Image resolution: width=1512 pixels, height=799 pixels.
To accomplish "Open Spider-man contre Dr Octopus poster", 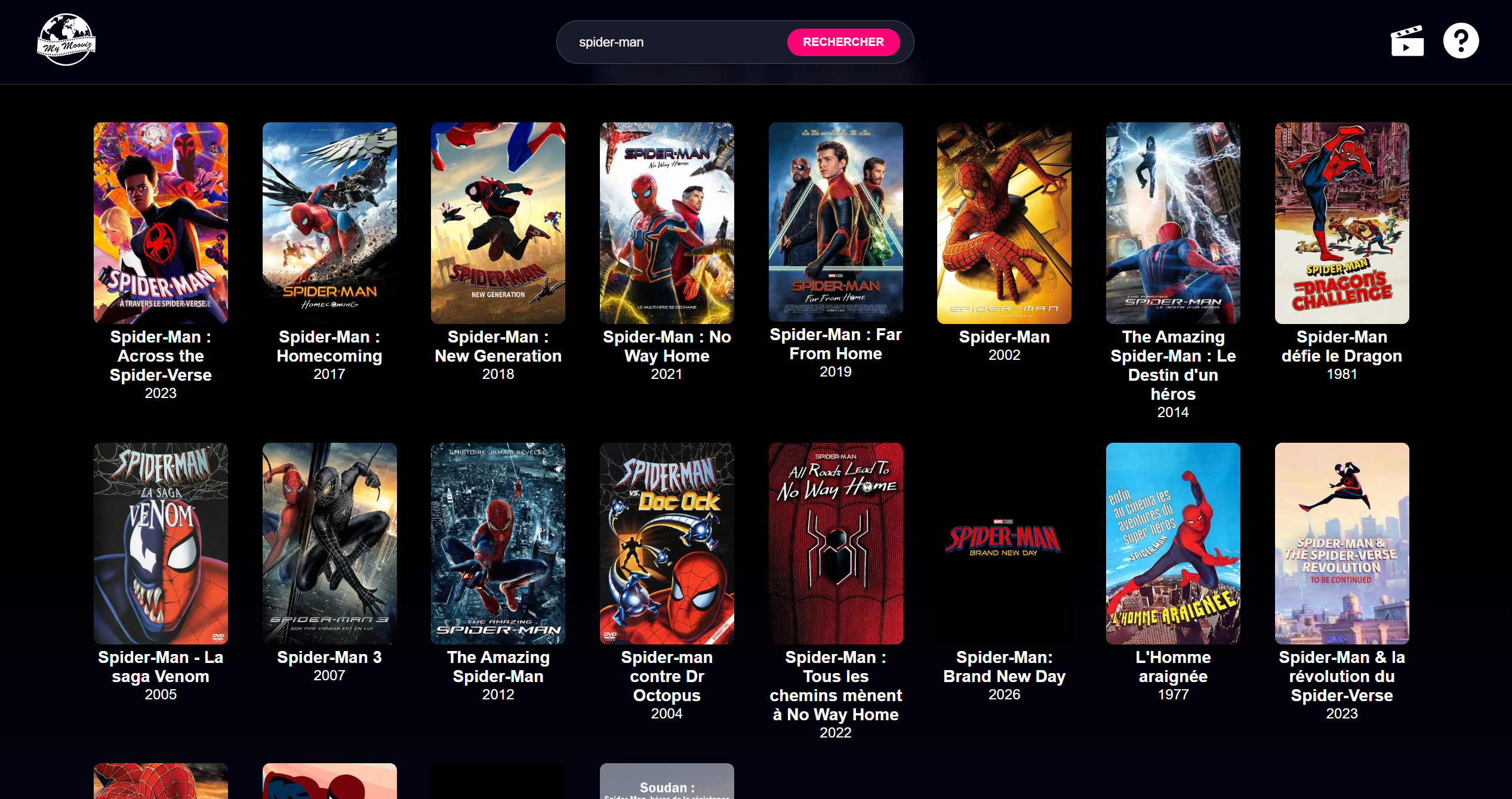I will point(667,544).
